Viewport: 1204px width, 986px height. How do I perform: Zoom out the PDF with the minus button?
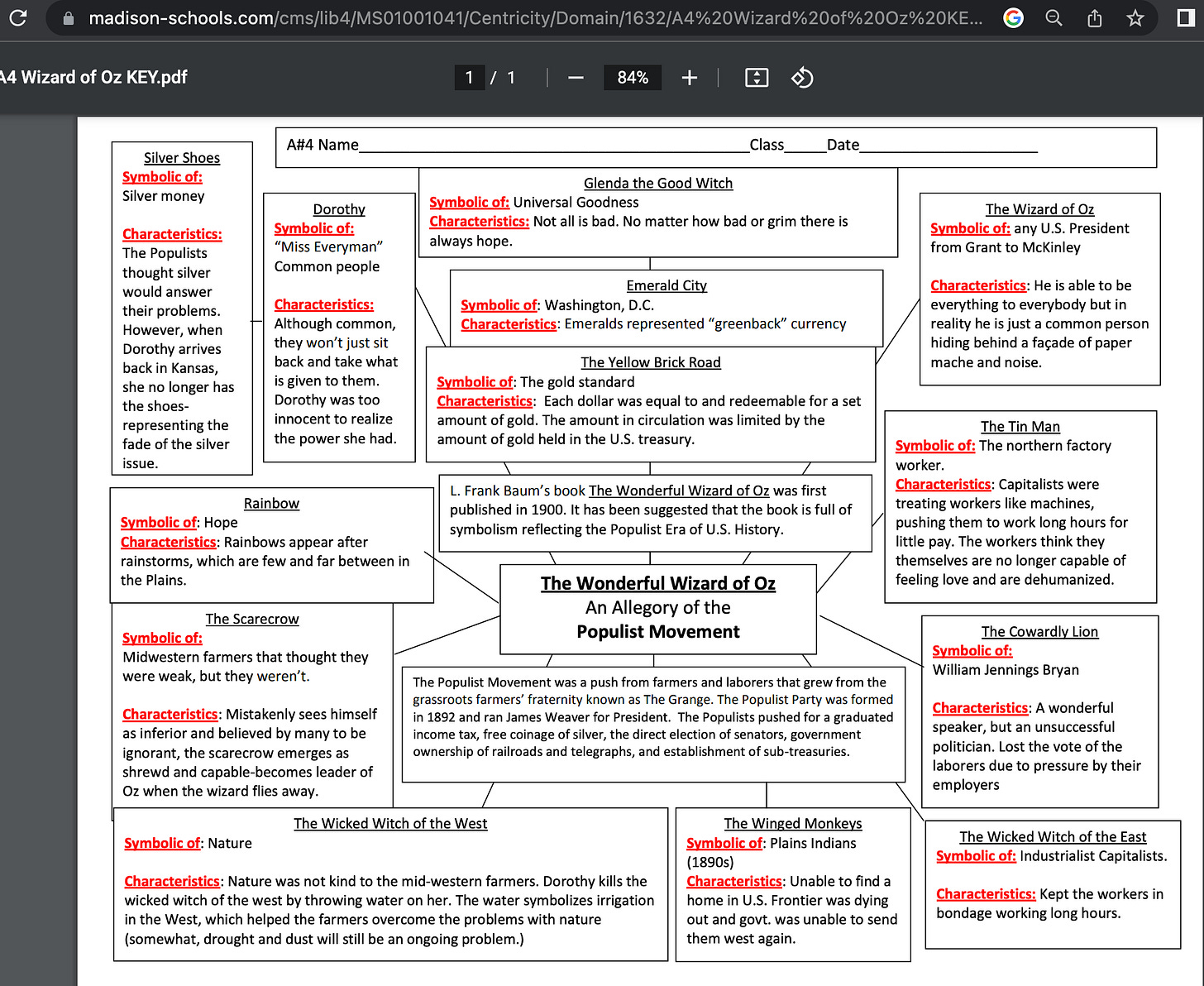tap(576, 78)
